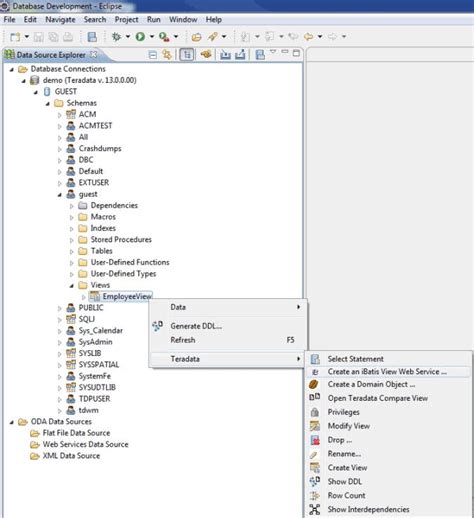Choose Show Interdependencies from submenu

coord(389,509)
